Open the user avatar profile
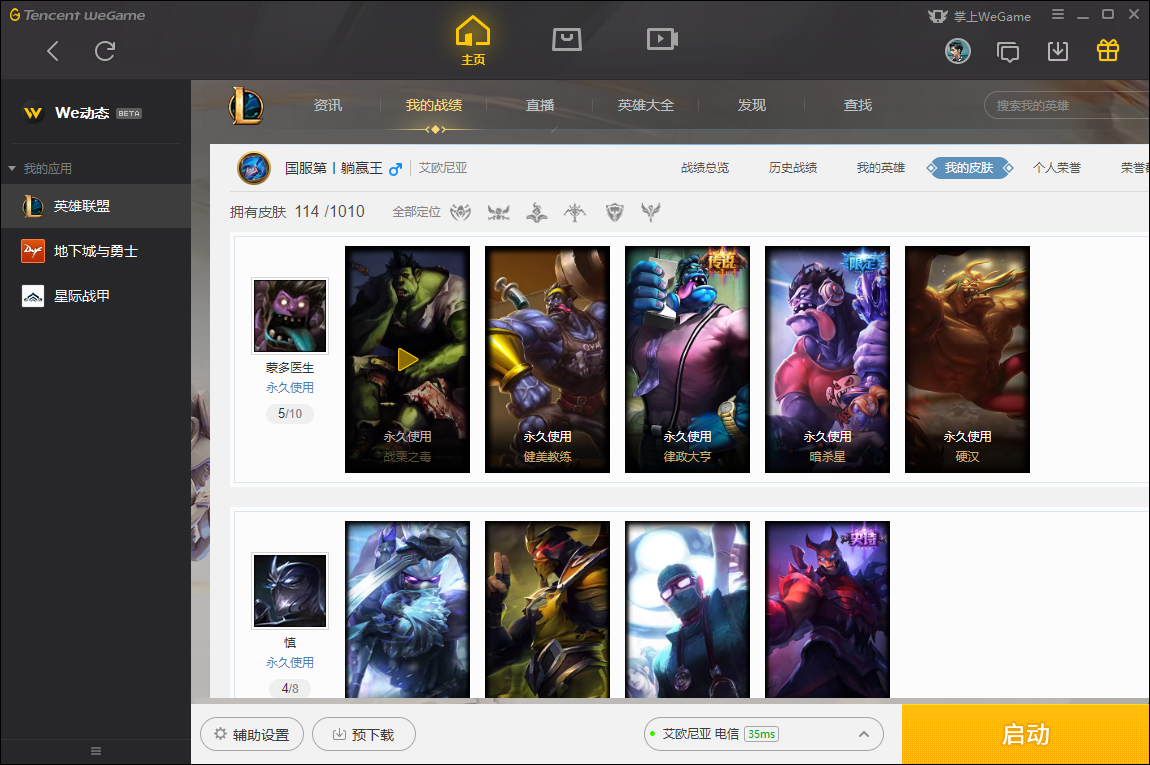Screen dimensions: 1150x765 tap(958, 51)
